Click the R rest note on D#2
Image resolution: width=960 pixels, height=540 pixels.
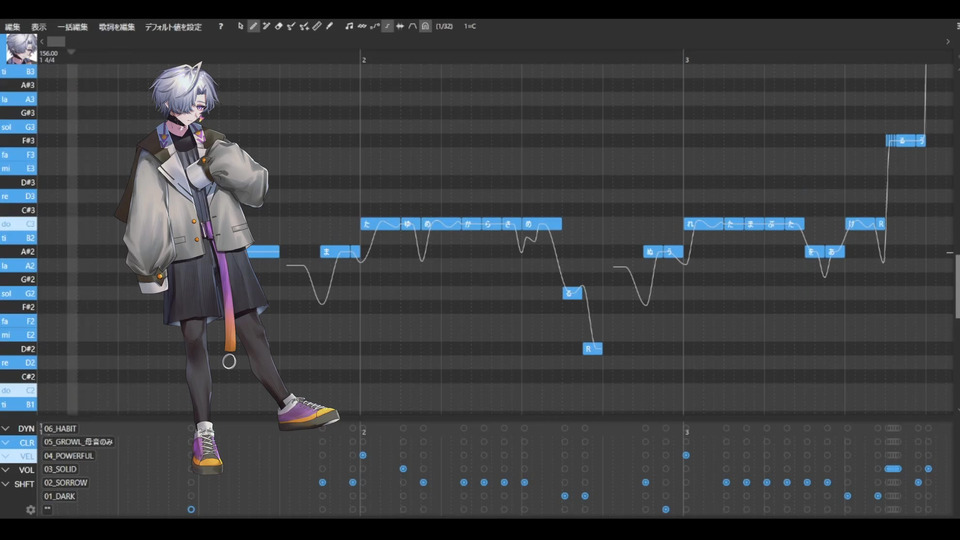click(593, 349)
